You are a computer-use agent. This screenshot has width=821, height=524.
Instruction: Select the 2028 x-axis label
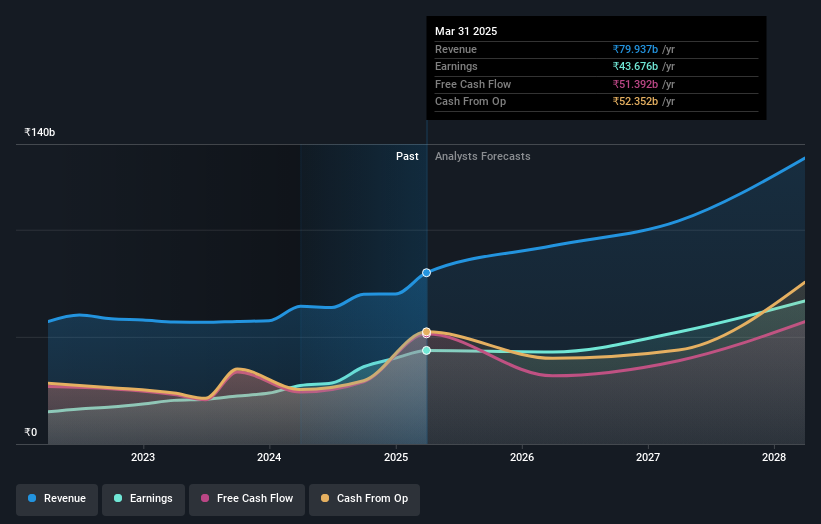(x=774, y=457)
